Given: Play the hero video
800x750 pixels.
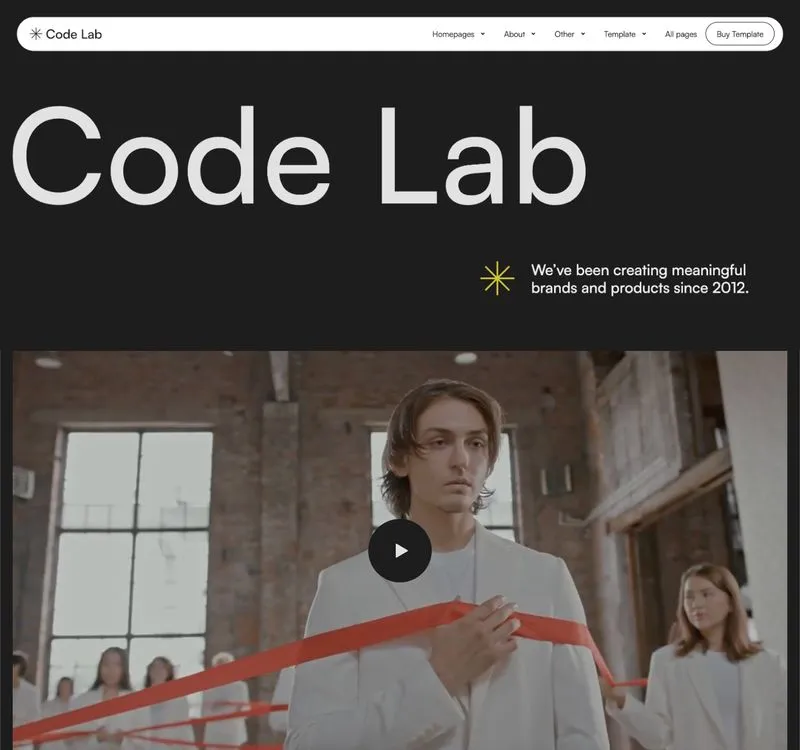Looking at the screenshot, I should pos(399,551).
